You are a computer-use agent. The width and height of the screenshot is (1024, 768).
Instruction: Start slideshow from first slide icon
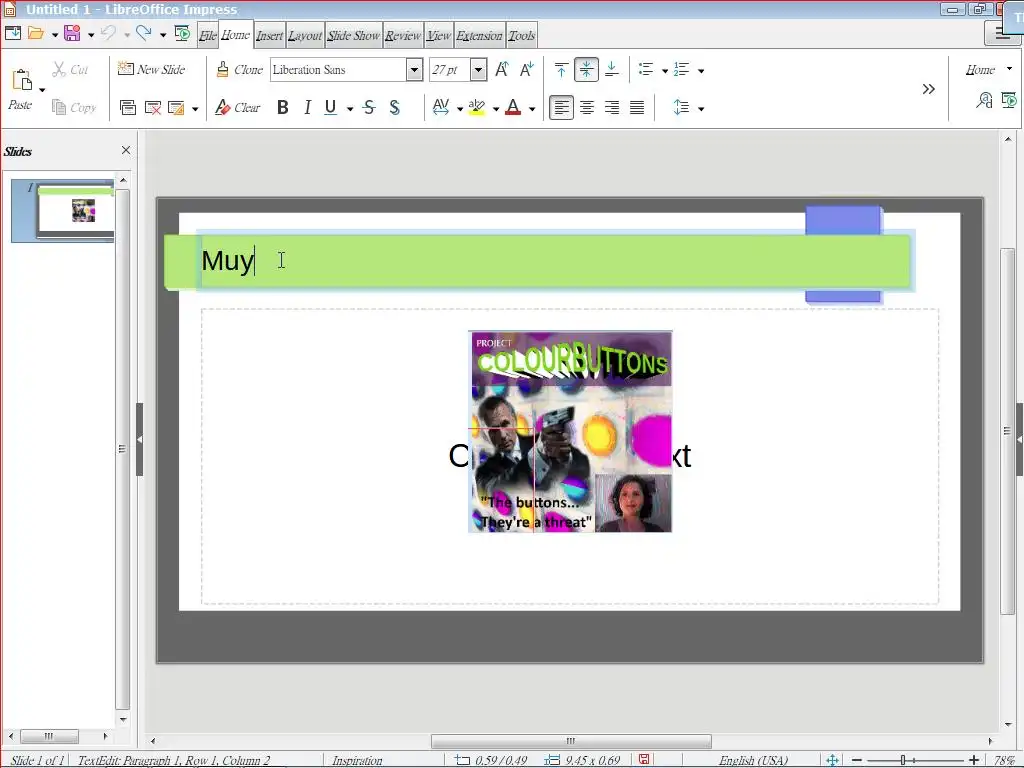[182, 34]
